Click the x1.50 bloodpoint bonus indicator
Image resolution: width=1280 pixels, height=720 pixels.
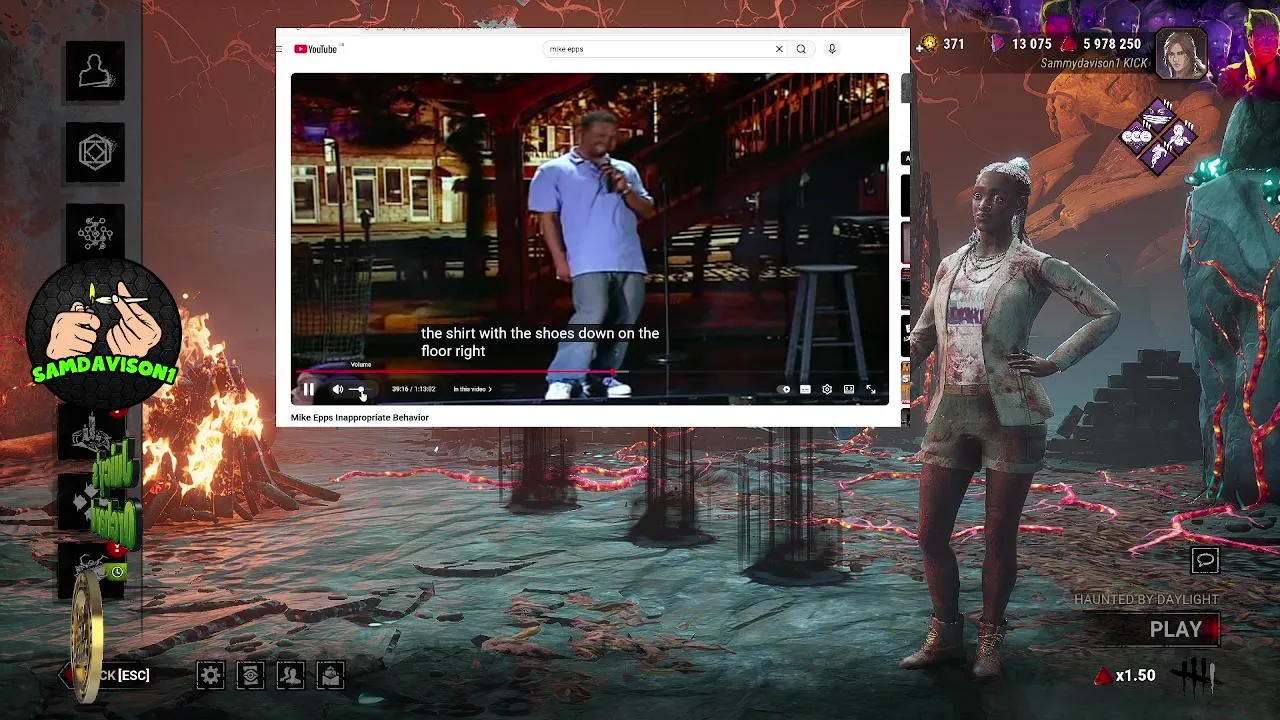click(x=1126, y=676)
